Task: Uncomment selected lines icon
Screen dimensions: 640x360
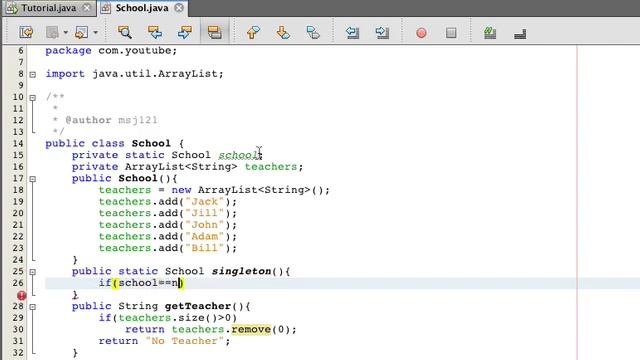Action: tap(520, 33)
